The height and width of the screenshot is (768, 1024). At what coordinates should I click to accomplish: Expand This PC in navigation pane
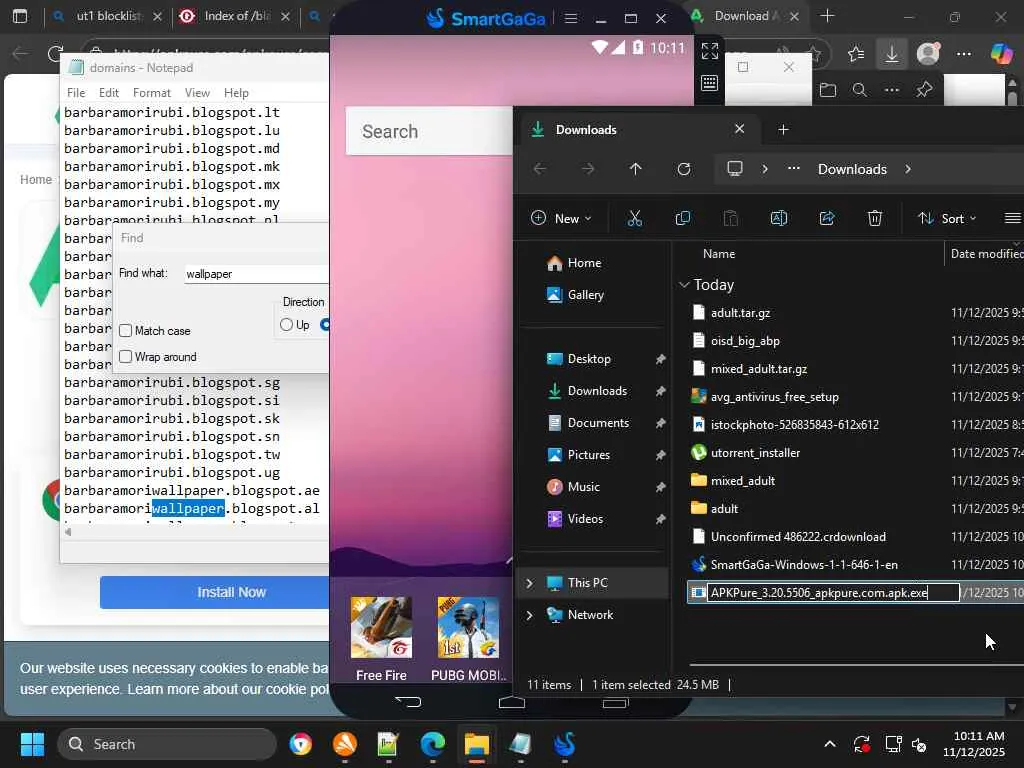530,583
